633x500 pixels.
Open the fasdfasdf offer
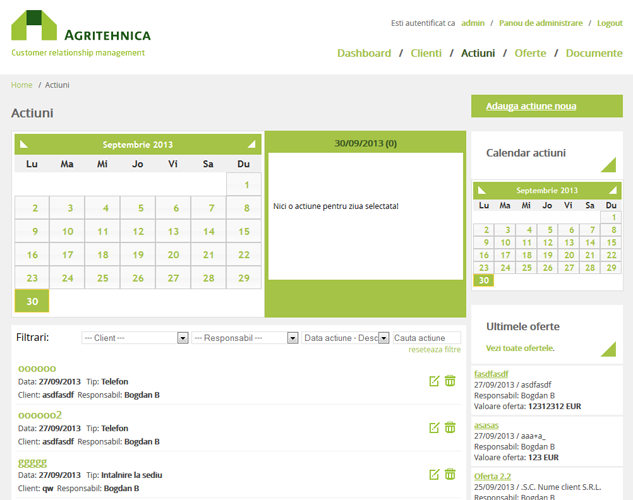click(491, 374)
